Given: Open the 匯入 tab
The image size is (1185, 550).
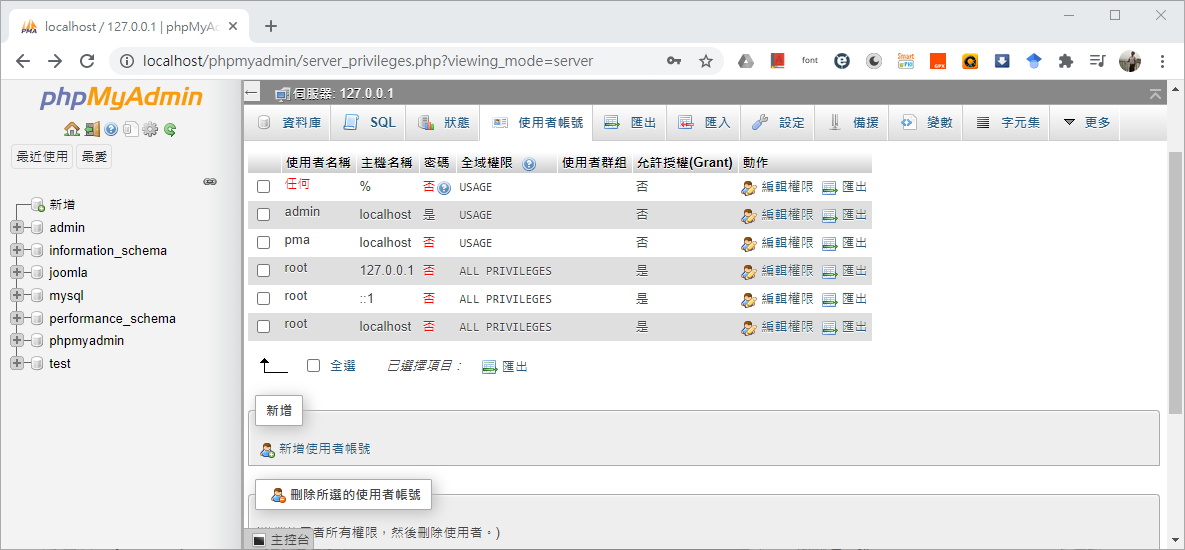Looking at the screenshot, I should 704,122.
